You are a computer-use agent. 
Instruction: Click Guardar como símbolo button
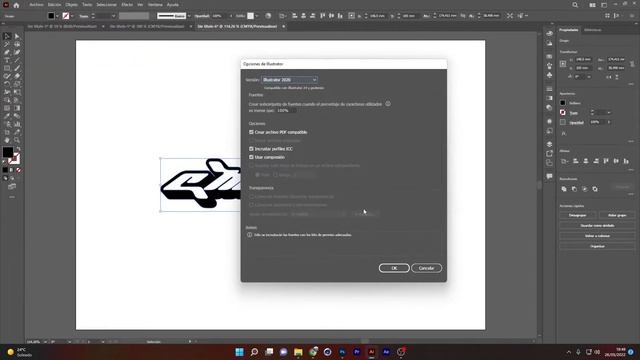pos(597,226)
